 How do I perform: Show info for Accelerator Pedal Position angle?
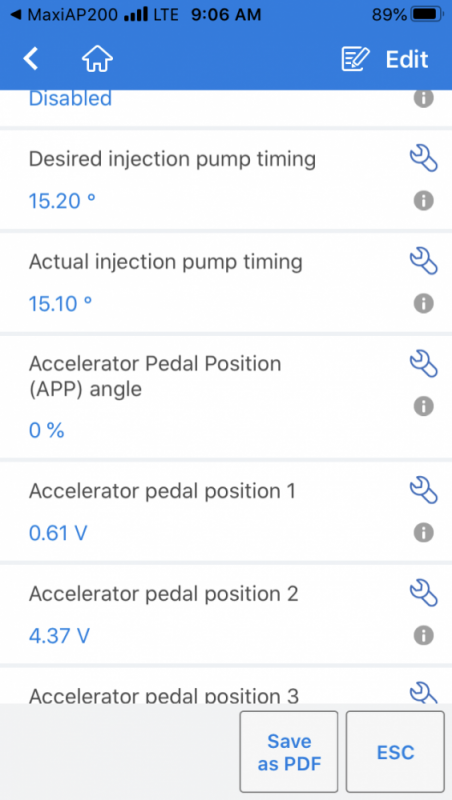point(423,406)
